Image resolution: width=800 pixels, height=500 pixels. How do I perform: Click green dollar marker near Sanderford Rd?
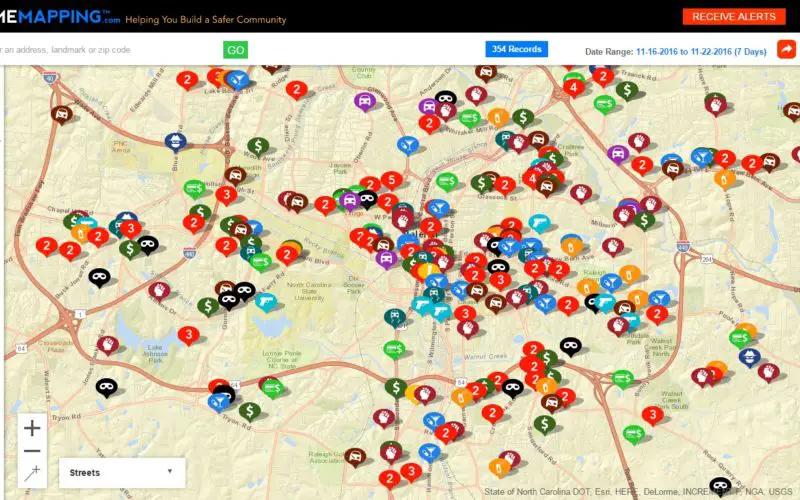(544, 424)
